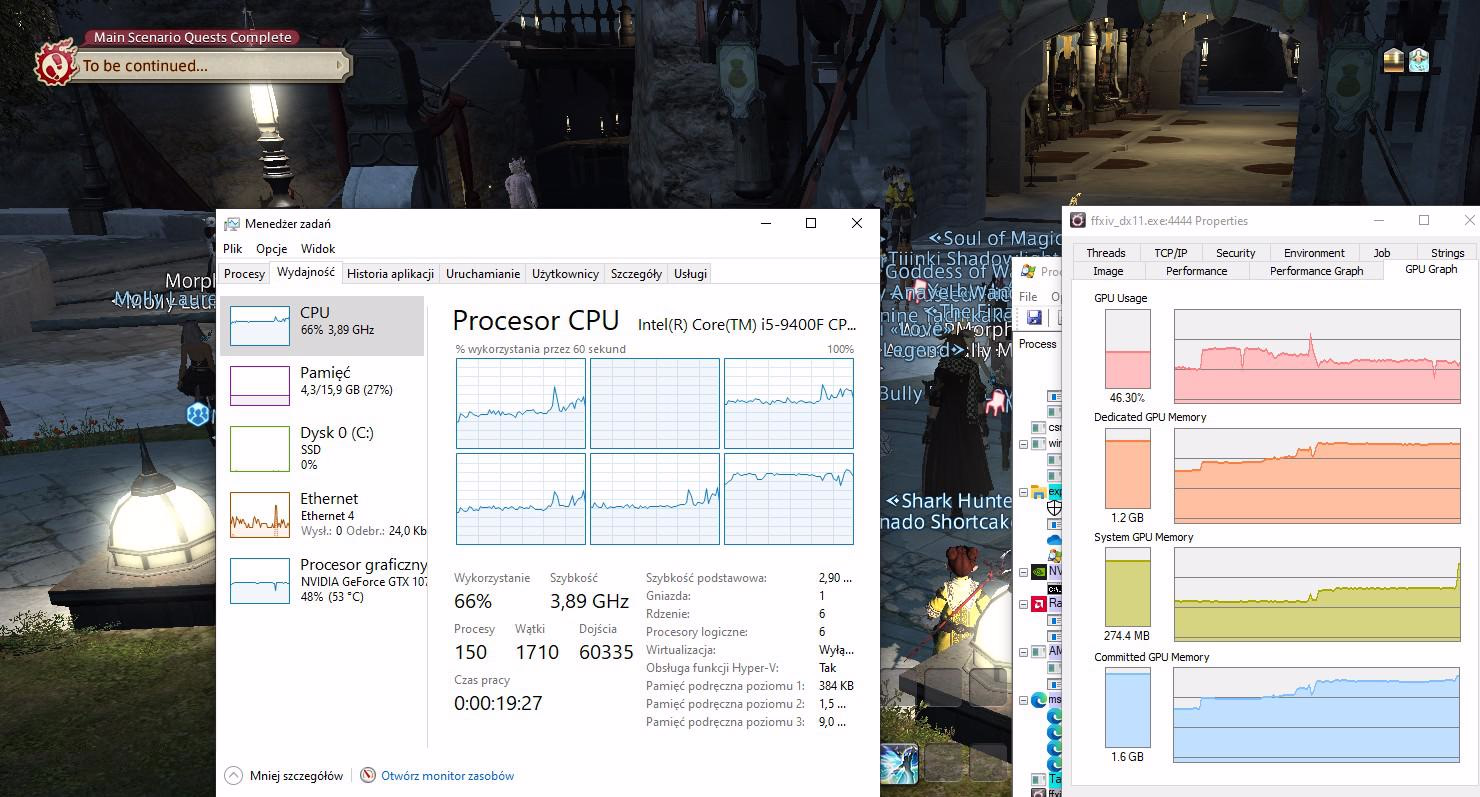Click the Task Manager title bar icon
The image size is (1480, 797).
tap(232, 224)
